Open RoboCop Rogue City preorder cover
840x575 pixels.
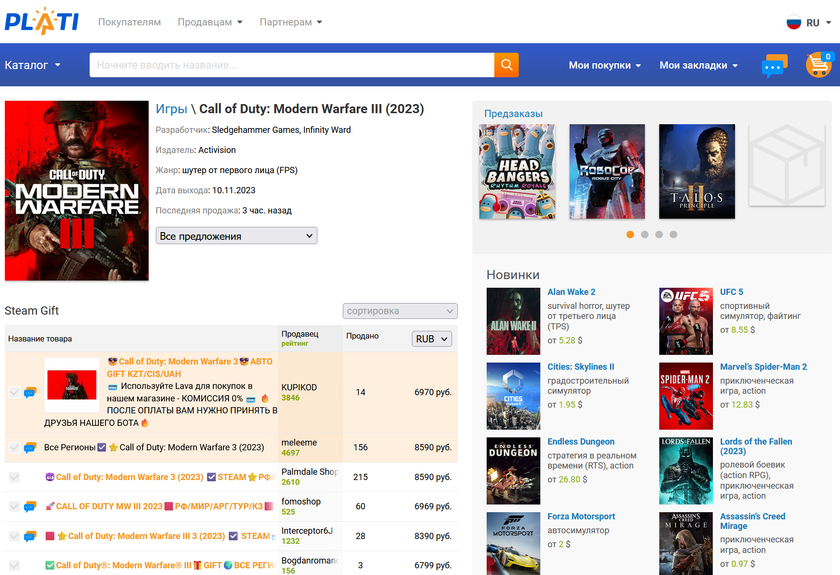click(x=607, y=171)
